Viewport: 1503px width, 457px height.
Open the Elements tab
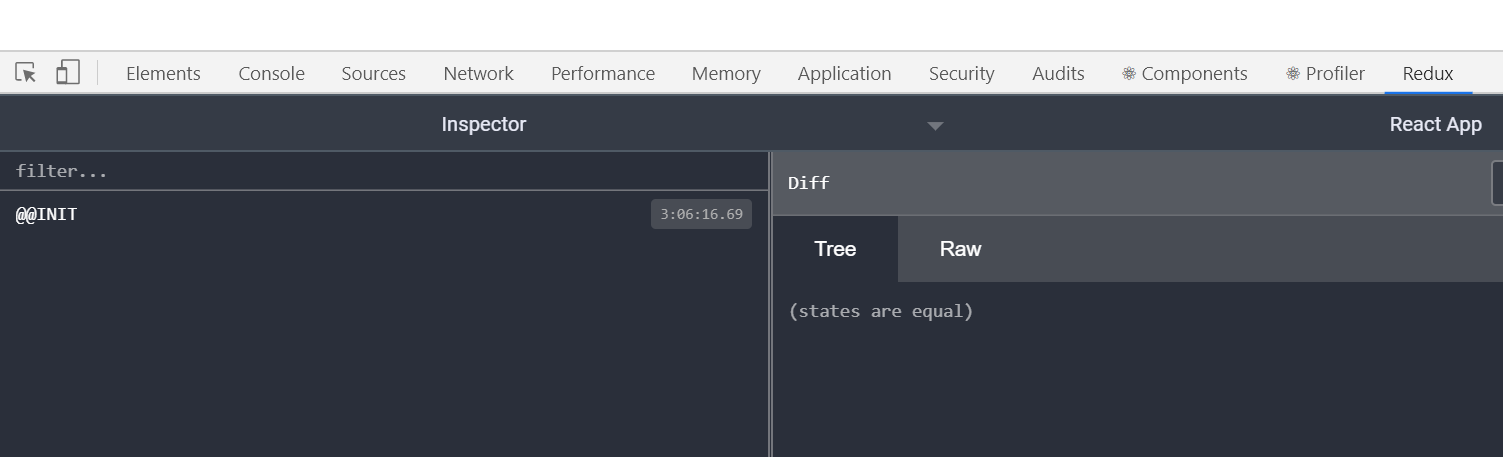[163, 74]
